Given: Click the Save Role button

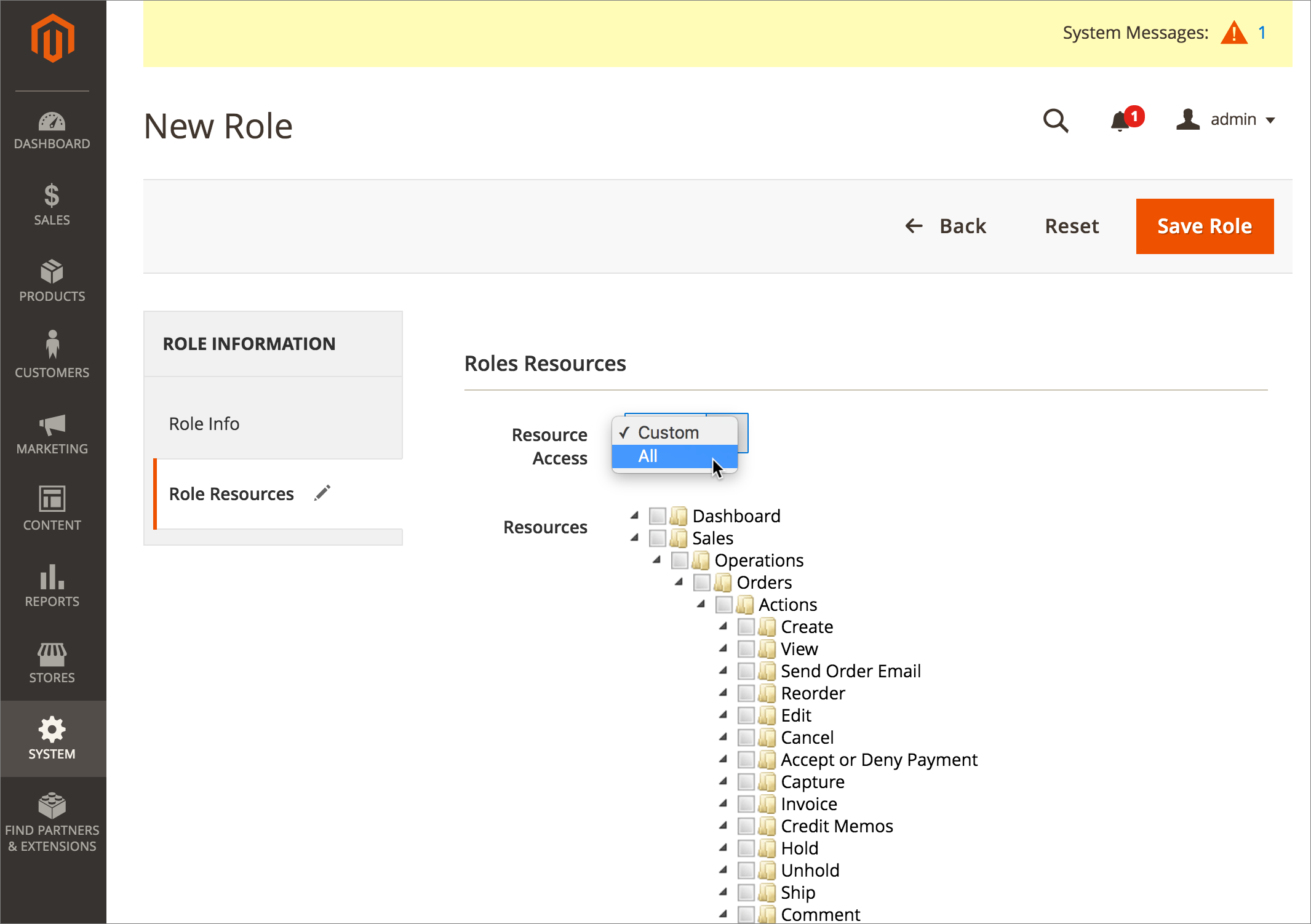Looking at the screenshot, I should point(1204,226).
